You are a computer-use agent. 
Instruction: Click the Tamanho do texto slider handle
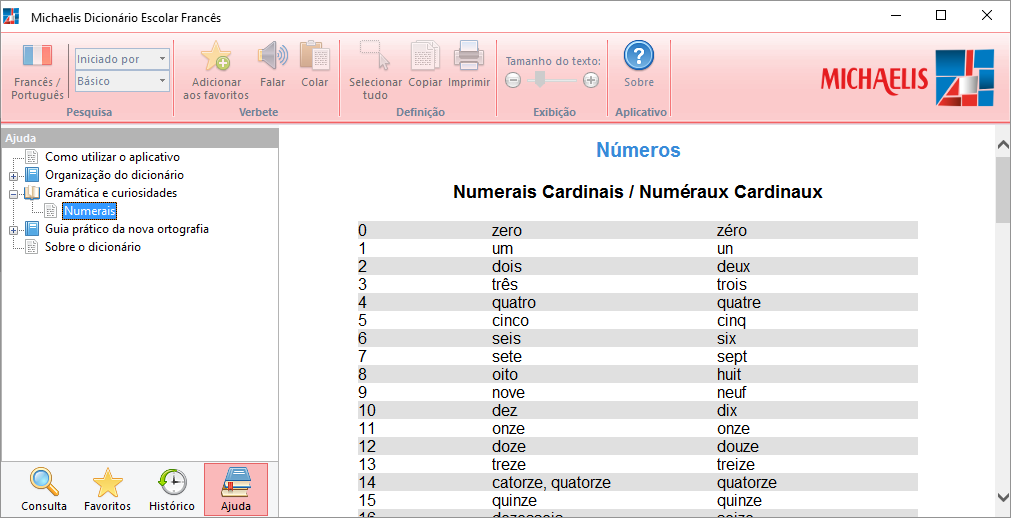(540, 80)
